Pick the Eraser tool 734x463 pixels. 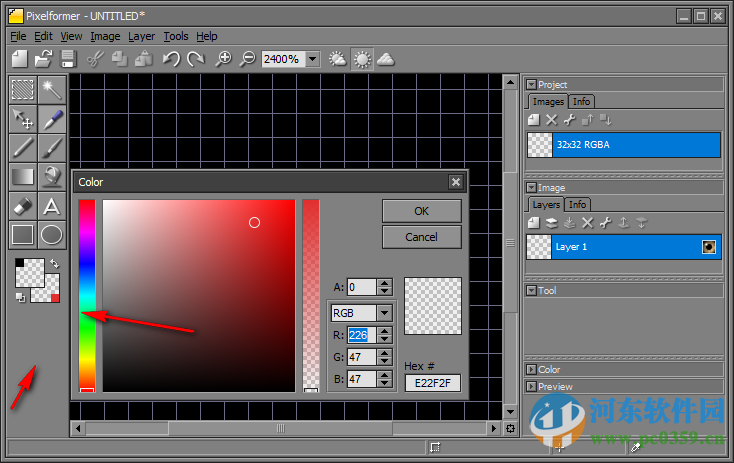tap(23, 205)
